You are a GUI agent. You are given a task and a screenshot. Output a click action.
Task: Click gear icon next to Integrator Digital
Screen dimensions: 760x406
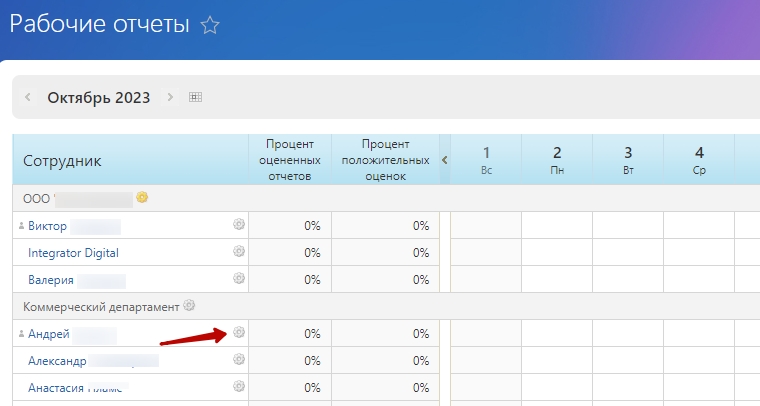coord(239,252)
